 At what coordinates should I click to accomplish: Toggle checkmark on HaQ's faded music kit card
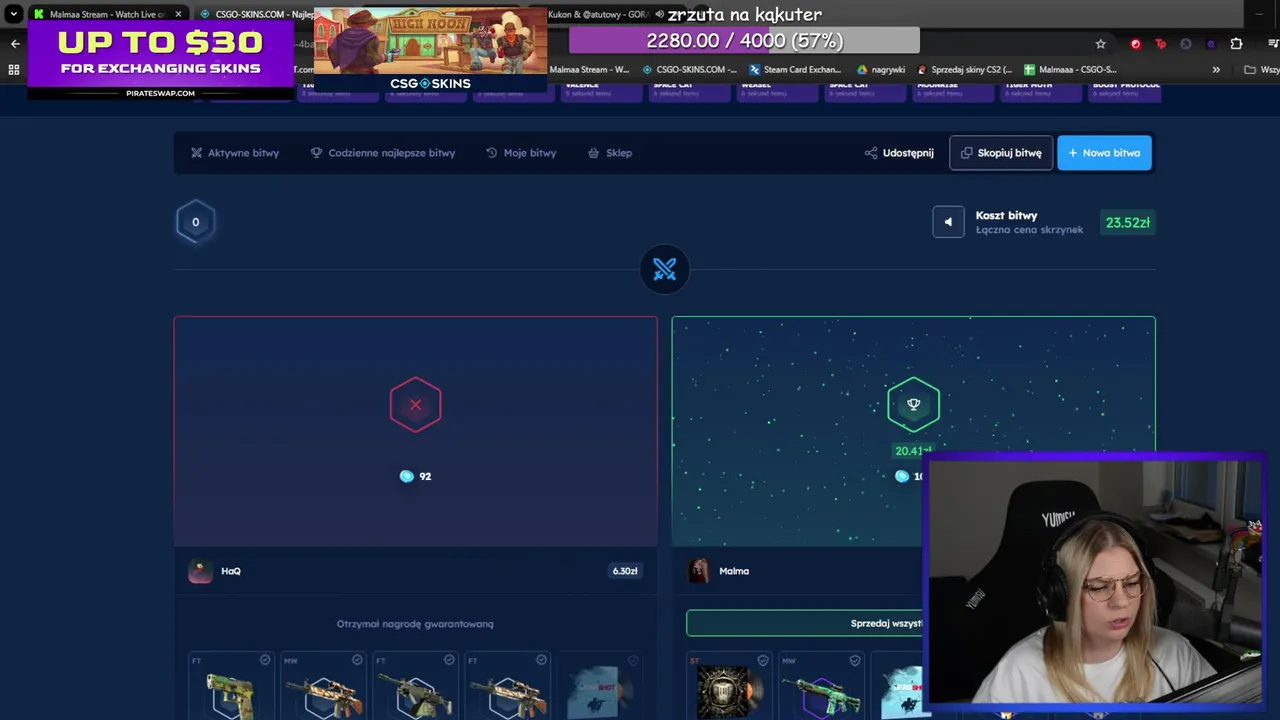coord(633,660)
